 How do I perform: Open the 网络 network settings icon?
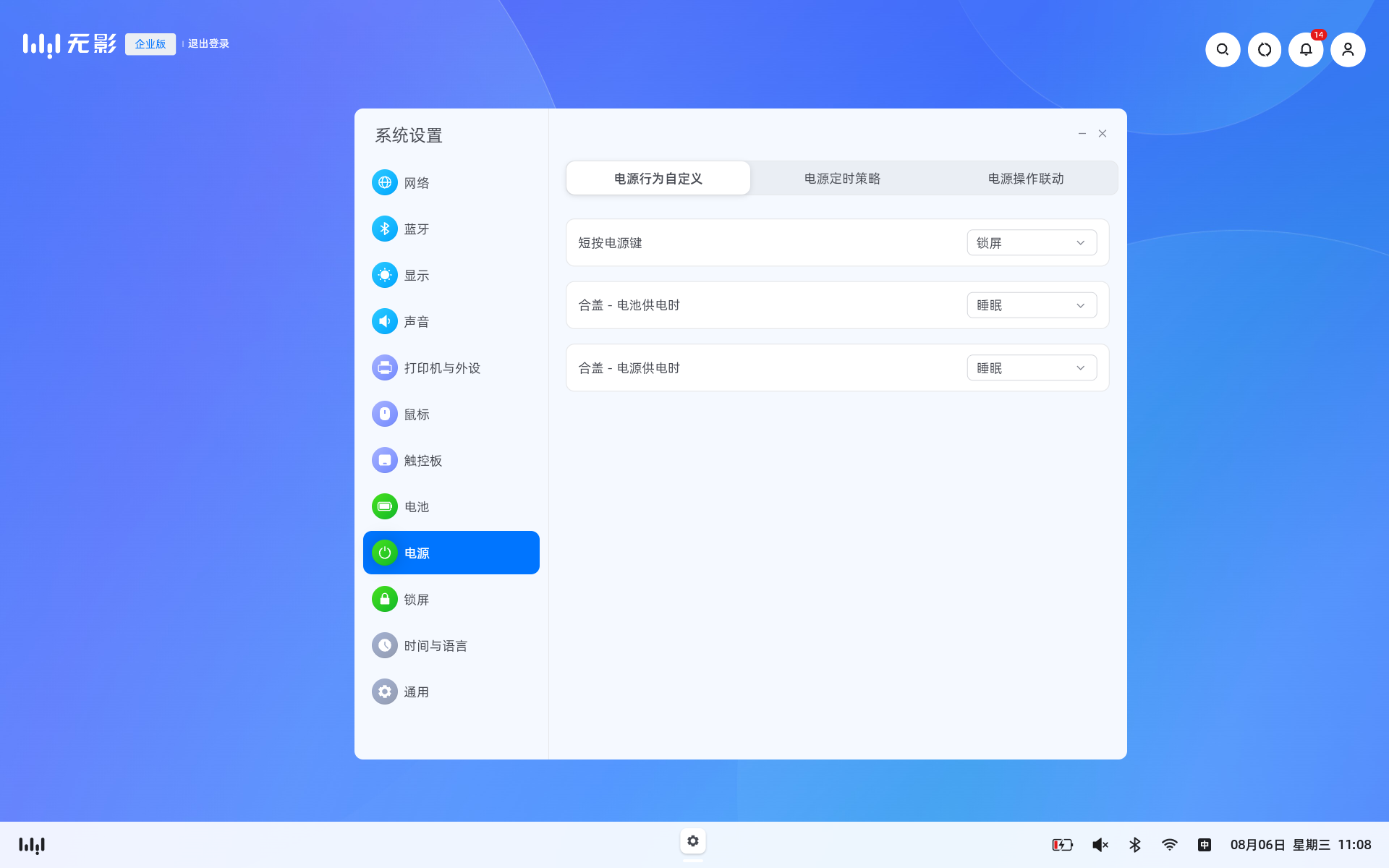(385, 182)
